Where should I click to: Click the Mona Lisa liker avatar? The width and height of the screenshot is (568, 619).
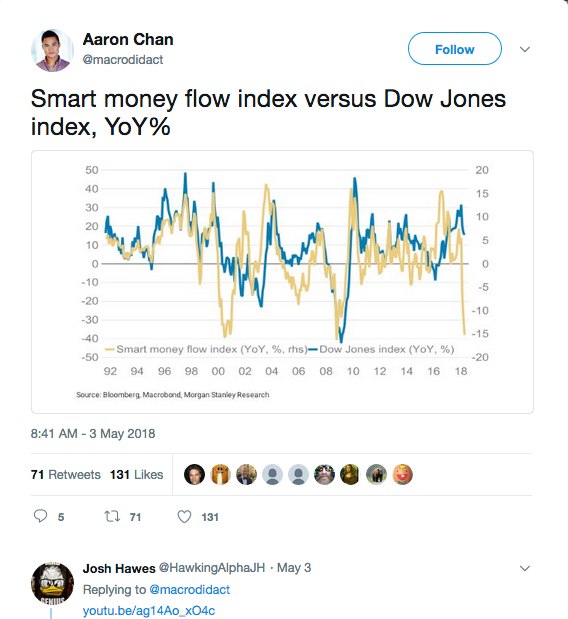(x=350, y=474)
